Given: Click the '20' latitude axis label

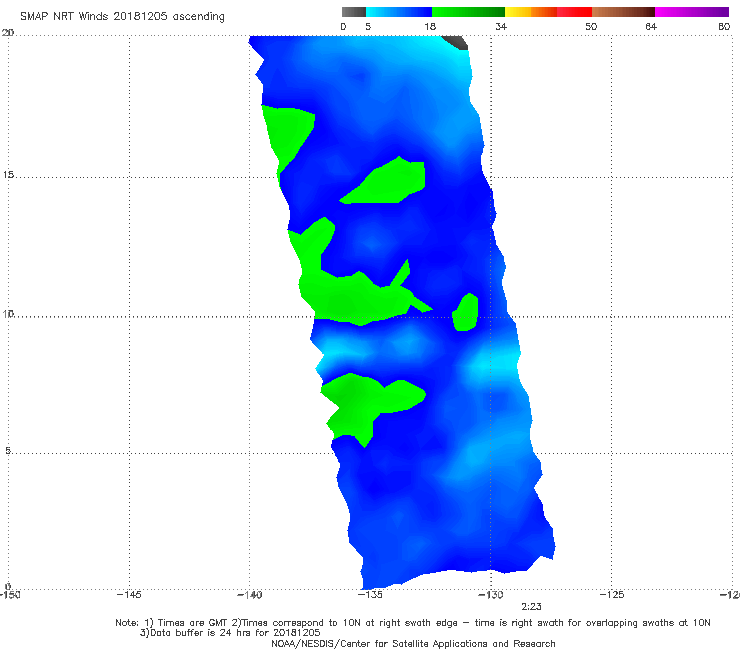Looking at the screenshot, I should (8, 33).
